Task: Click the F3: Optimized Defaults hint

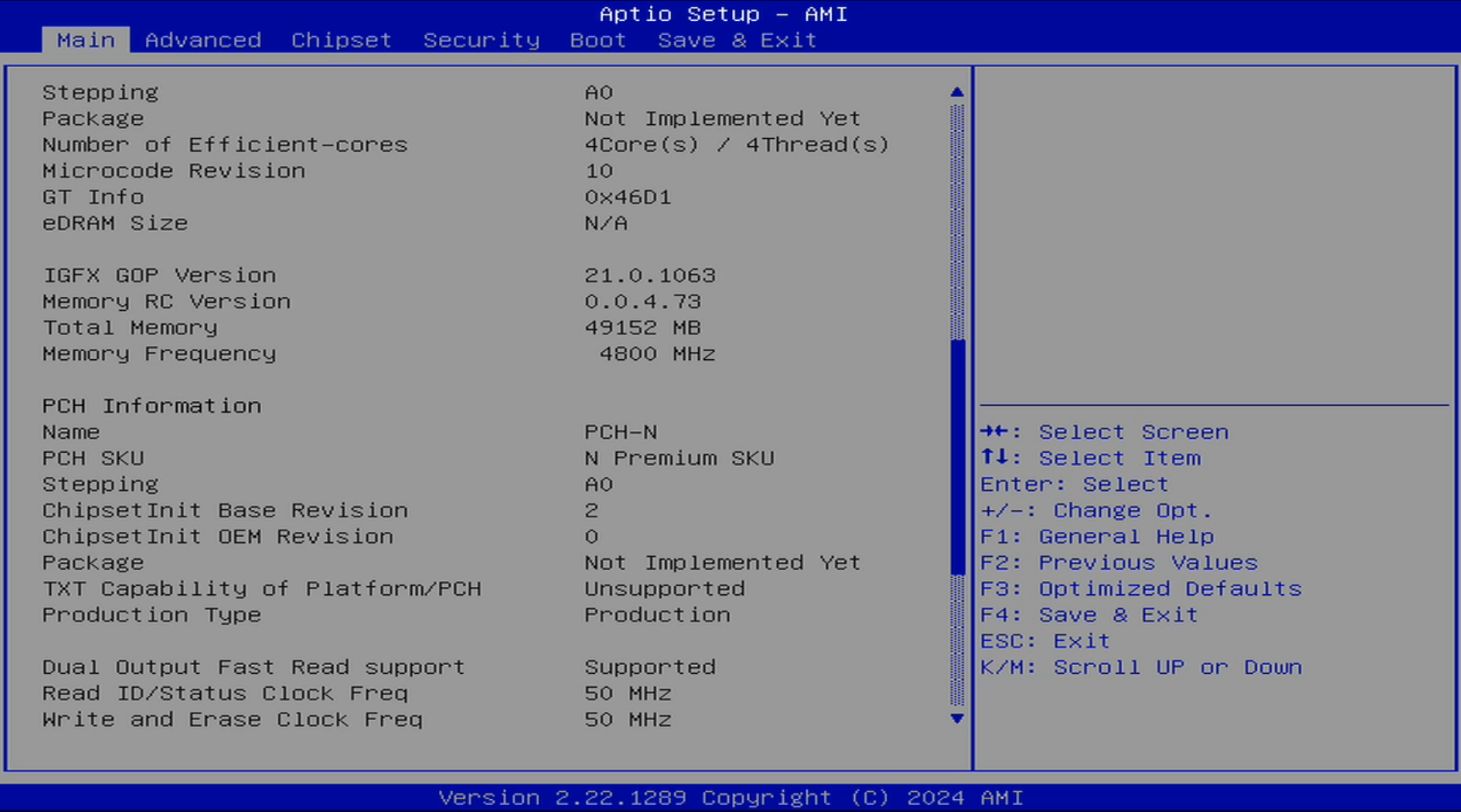Action: click(1141, 589)
